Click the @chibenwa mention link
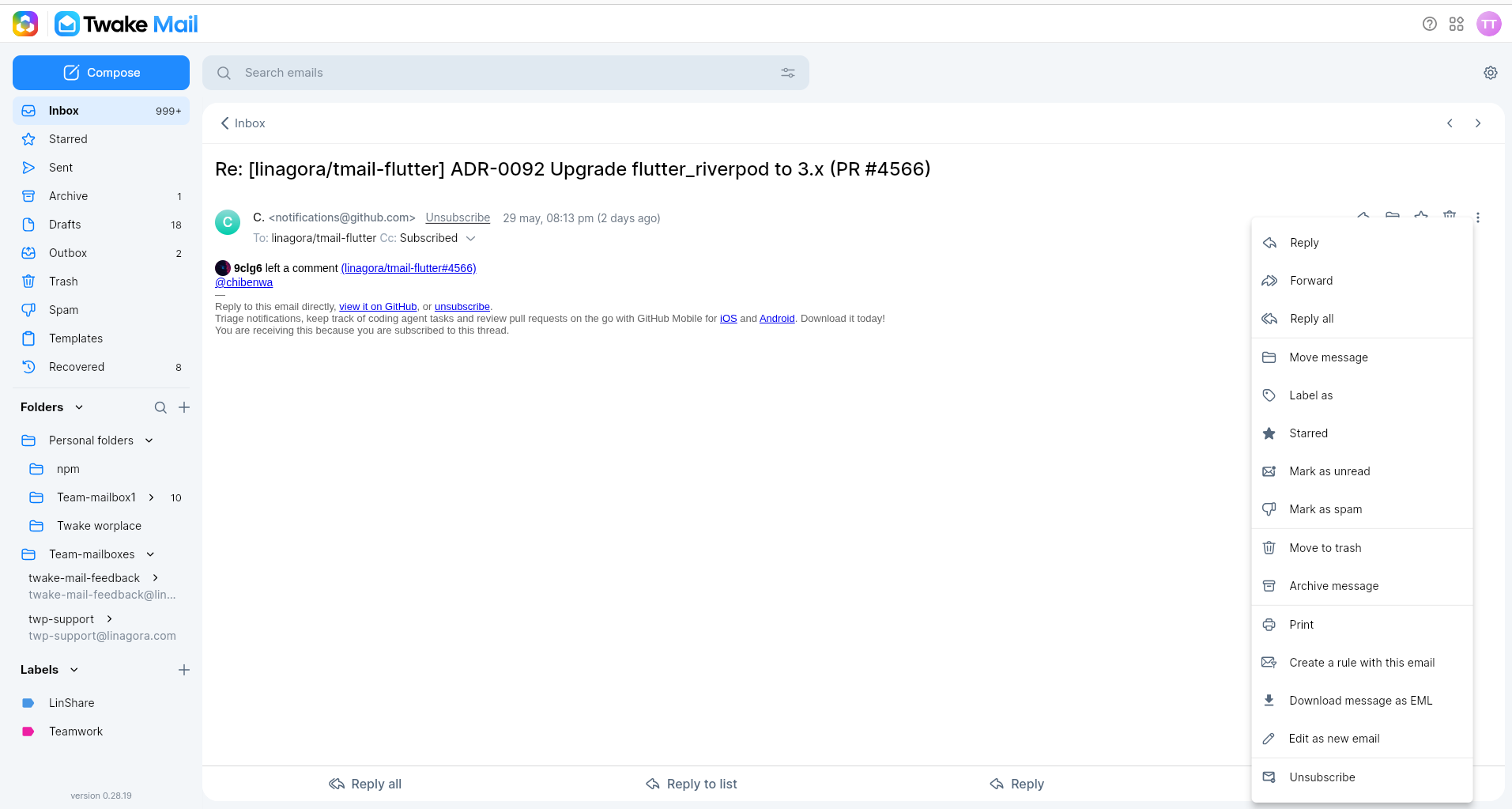The height and width of the screenshot is (809, 1512). (244, 282)
